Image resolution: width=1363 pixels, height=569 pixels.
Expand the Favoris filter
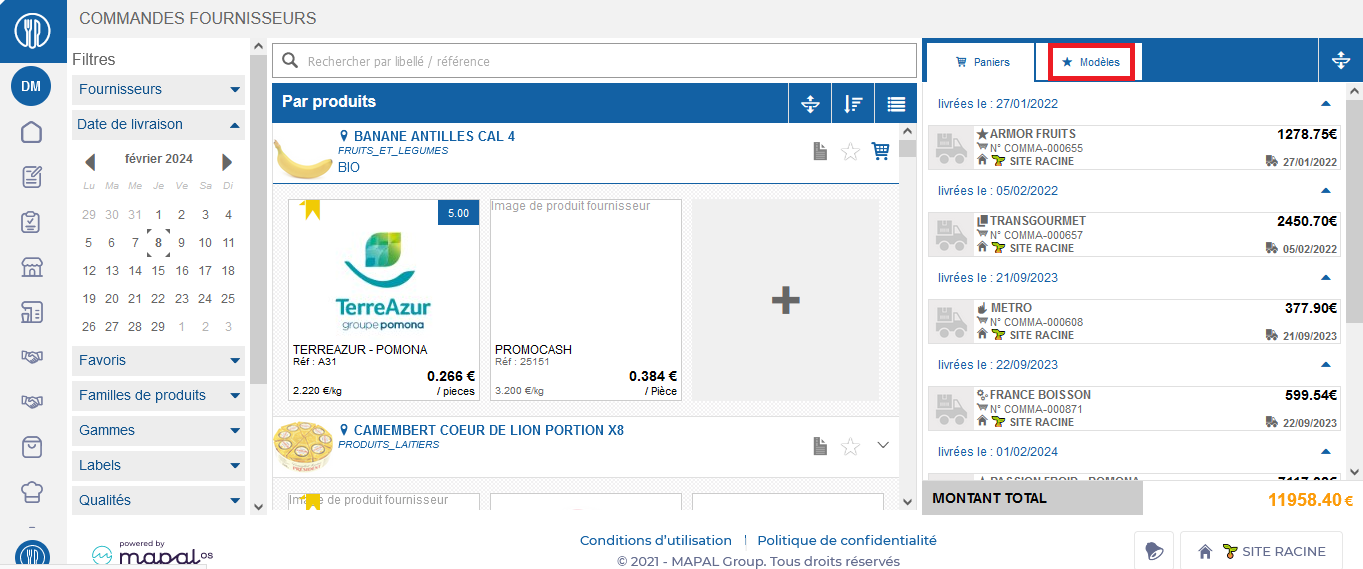click(158, 360)
